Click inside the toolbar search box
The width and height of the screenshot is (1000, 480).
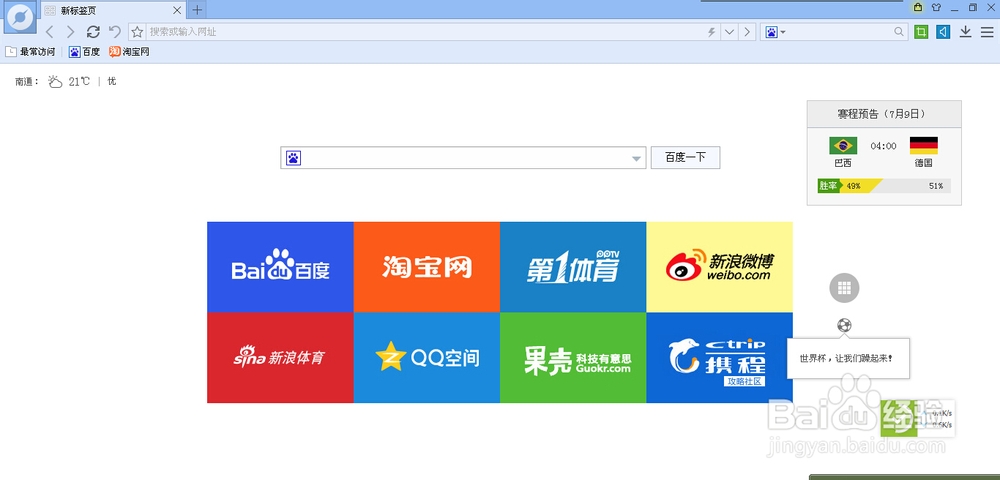(x=839, y=32)
